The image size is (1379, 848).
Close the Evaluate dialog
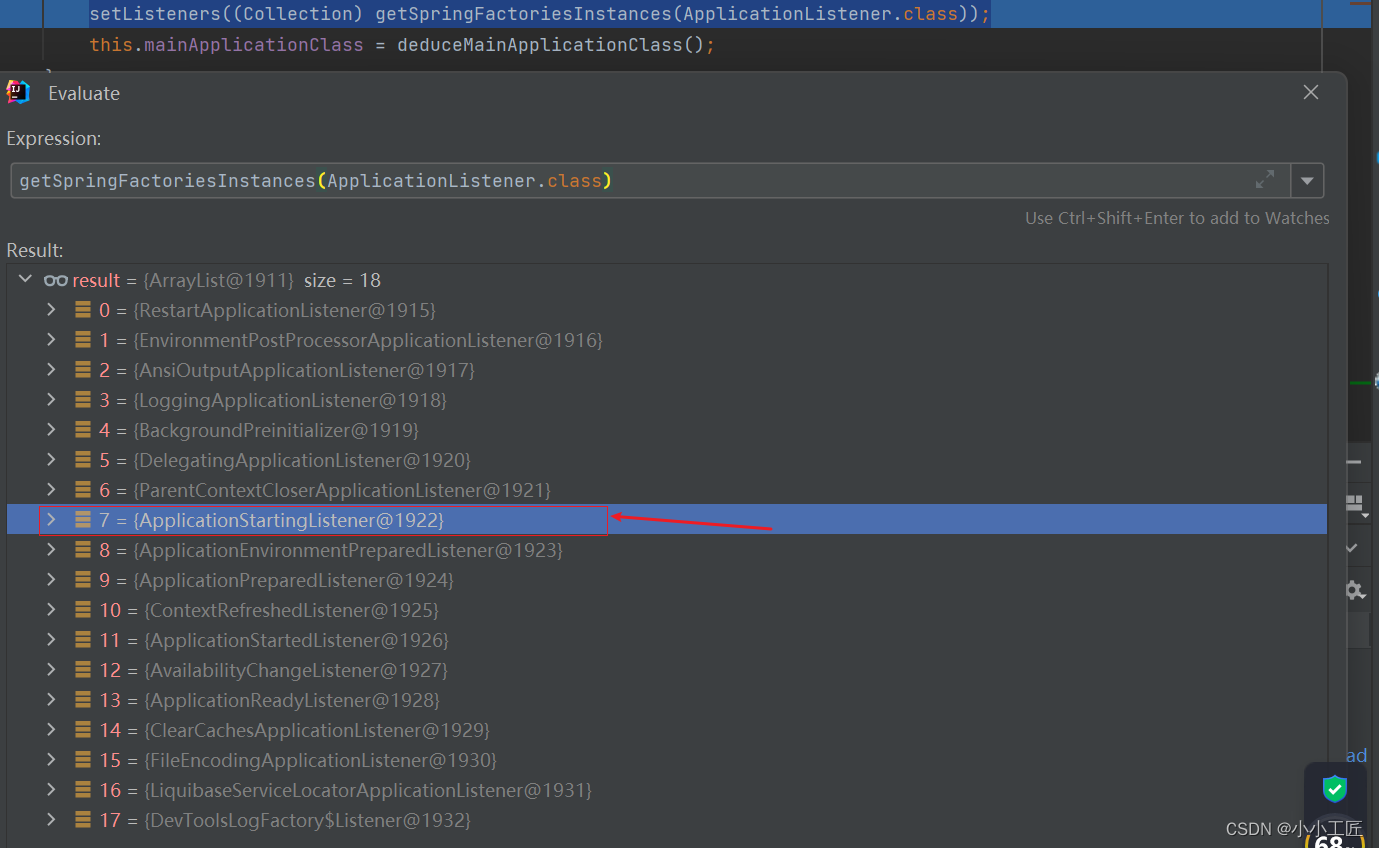coord(1311,92)
